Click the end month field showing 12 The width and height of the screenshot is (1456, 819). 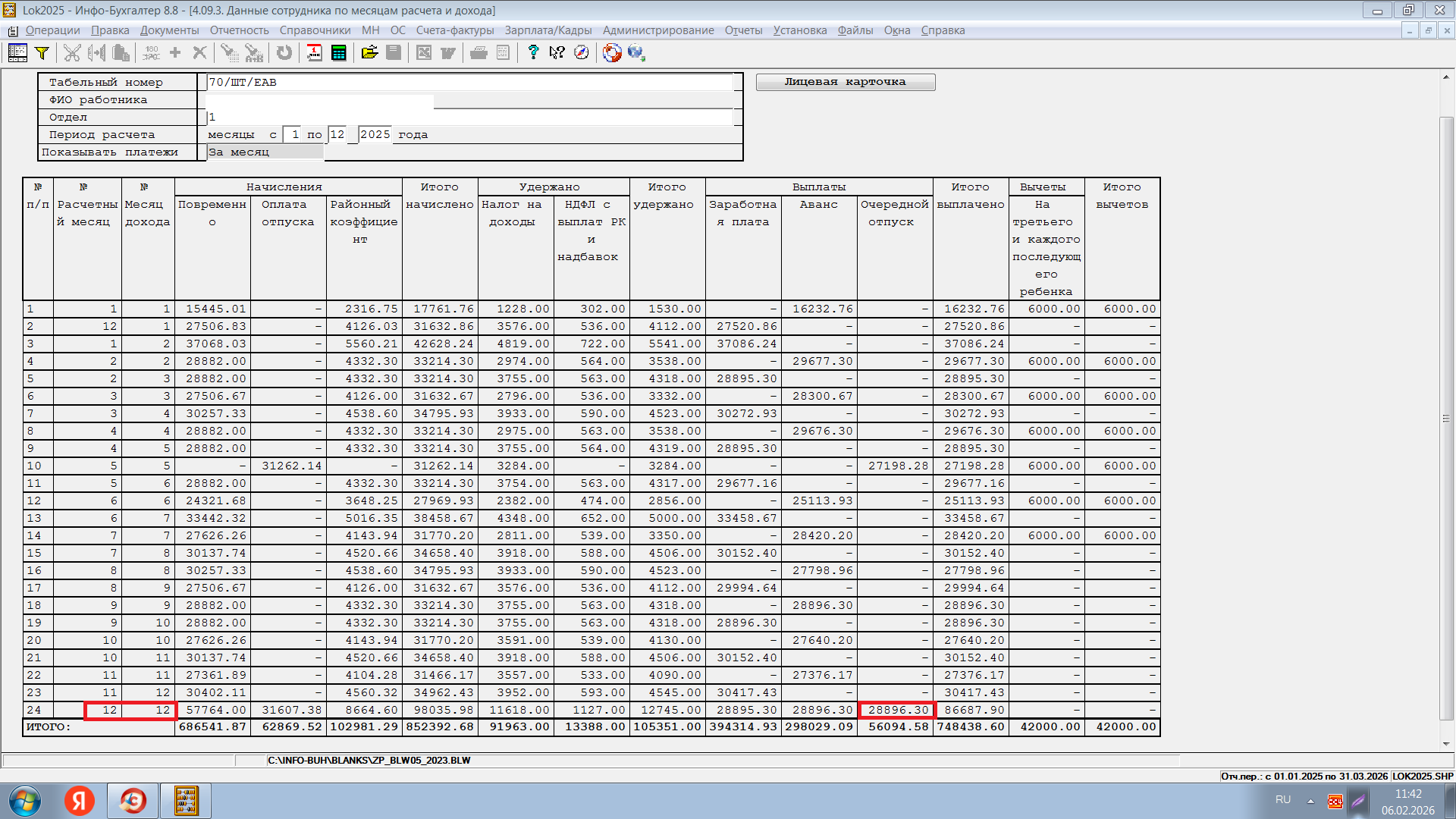point(337,134)
